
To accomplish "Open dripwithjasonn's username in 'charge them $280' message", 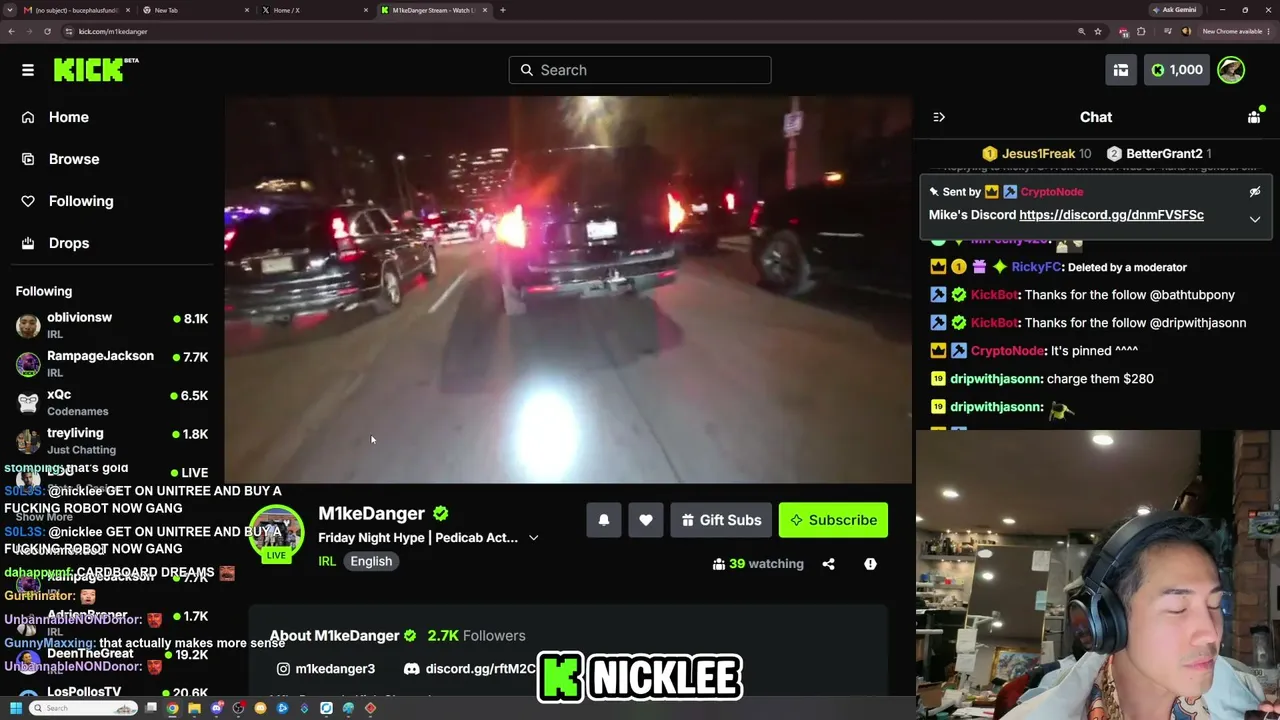I will point(996,379).
